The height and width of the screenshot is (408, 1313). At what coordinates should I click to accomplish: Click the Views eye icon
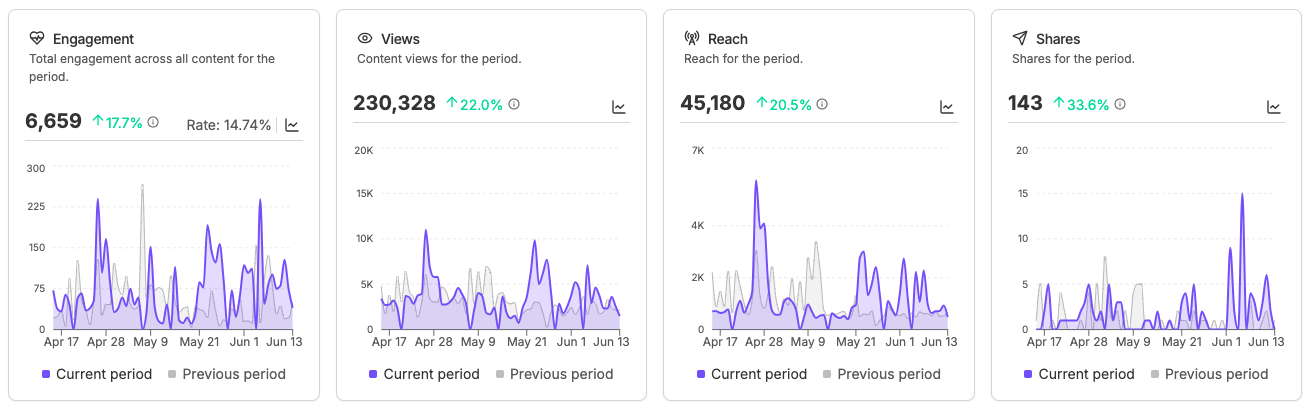(x=365, y=39)
